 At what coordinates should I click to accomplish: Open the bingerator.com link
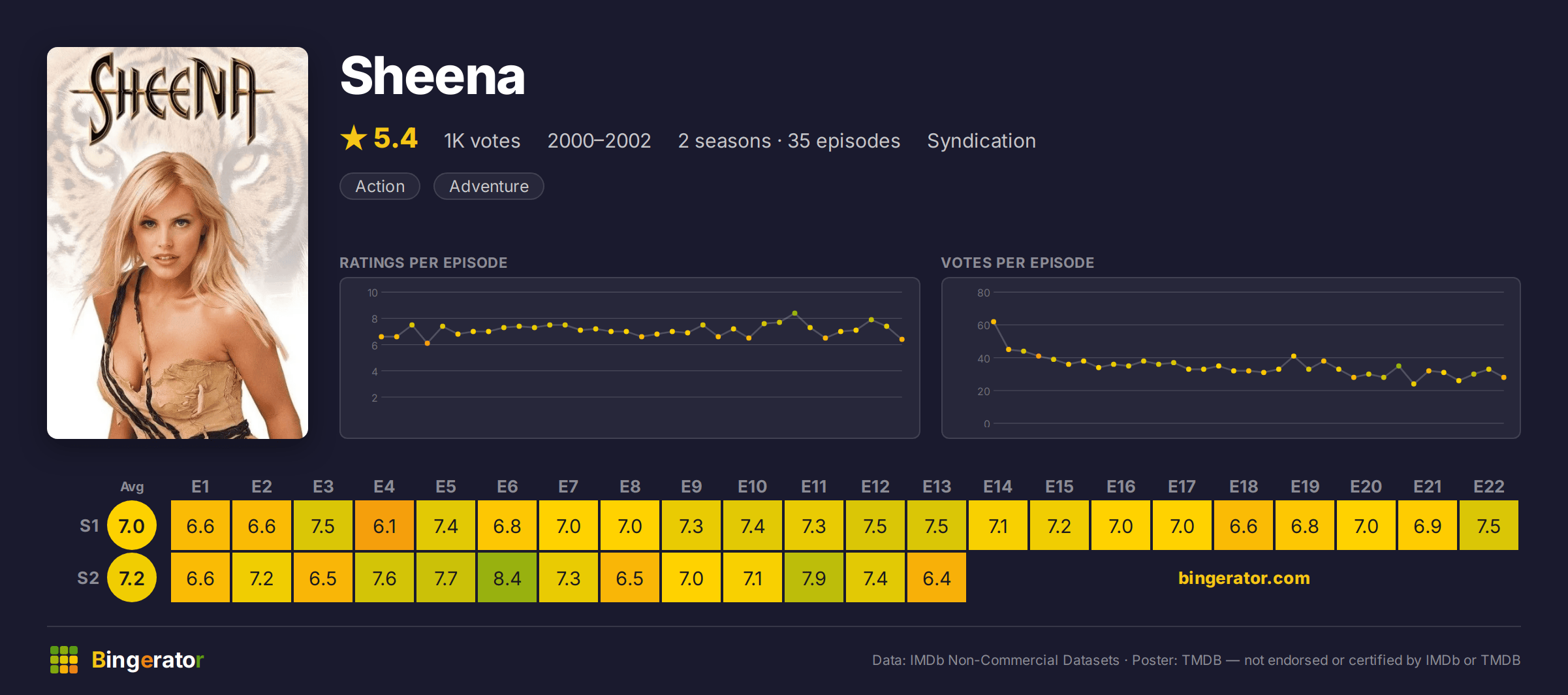pyautogui.click(x=1244, y=578)
